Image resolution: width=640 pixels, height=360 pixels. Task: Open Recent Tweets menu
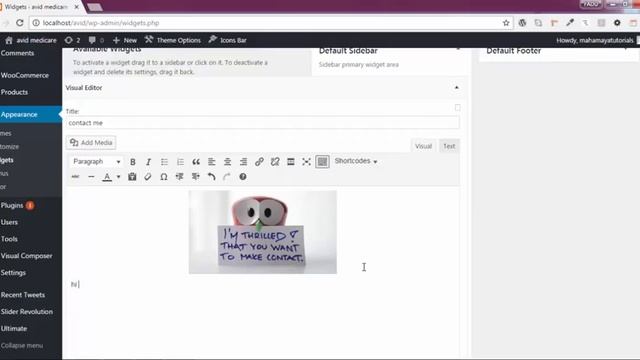[x=22, y=295]
